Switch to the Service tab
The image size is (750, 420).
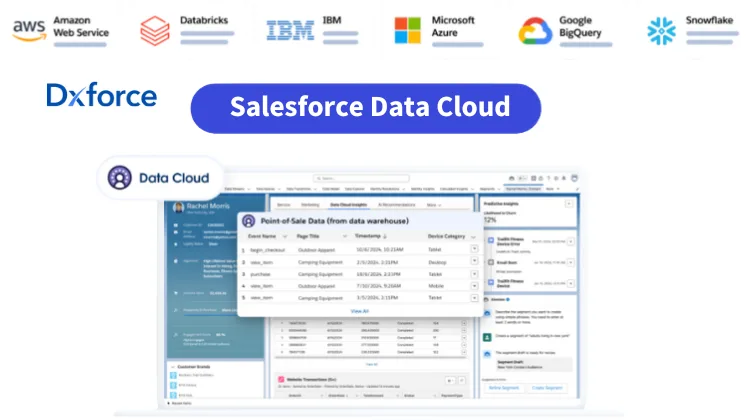284,205
